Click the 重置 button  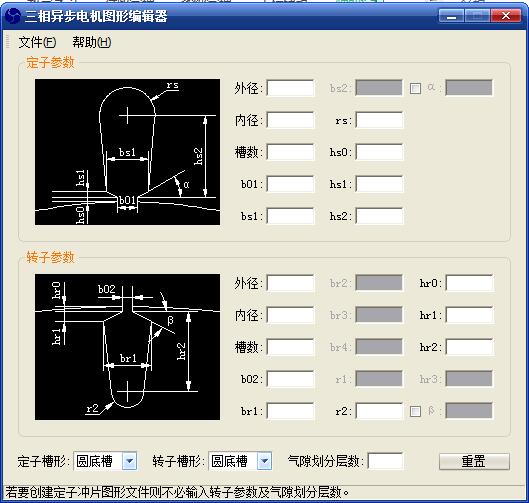coord(474,461)
